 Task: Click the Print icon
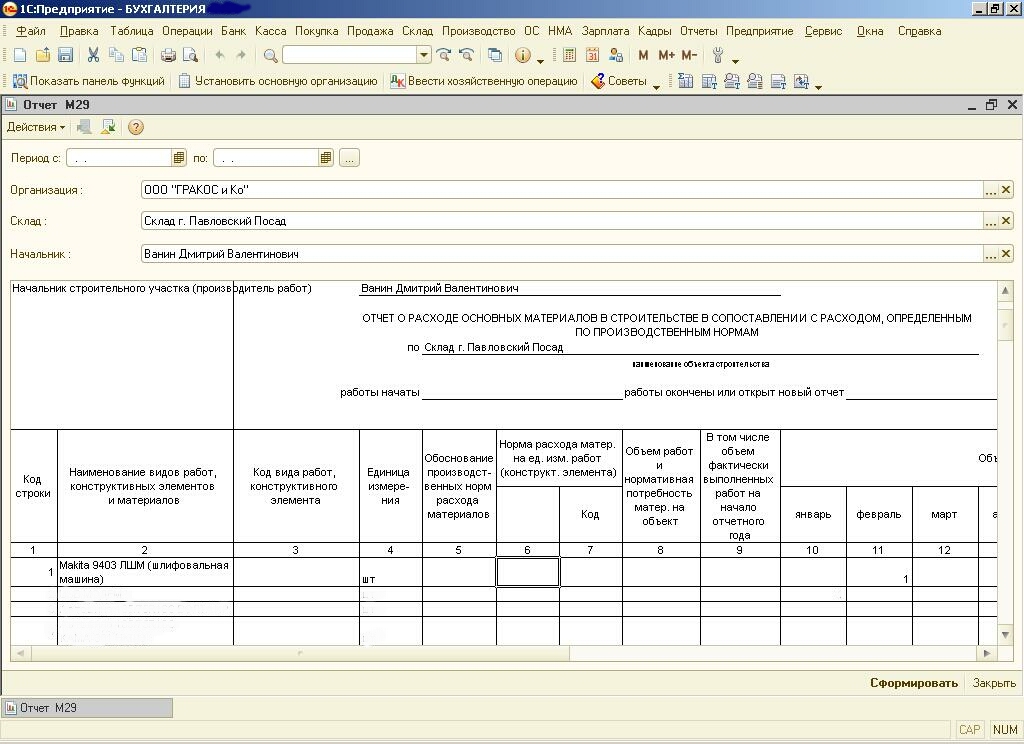pyautogui.click(x=168, y=56)
